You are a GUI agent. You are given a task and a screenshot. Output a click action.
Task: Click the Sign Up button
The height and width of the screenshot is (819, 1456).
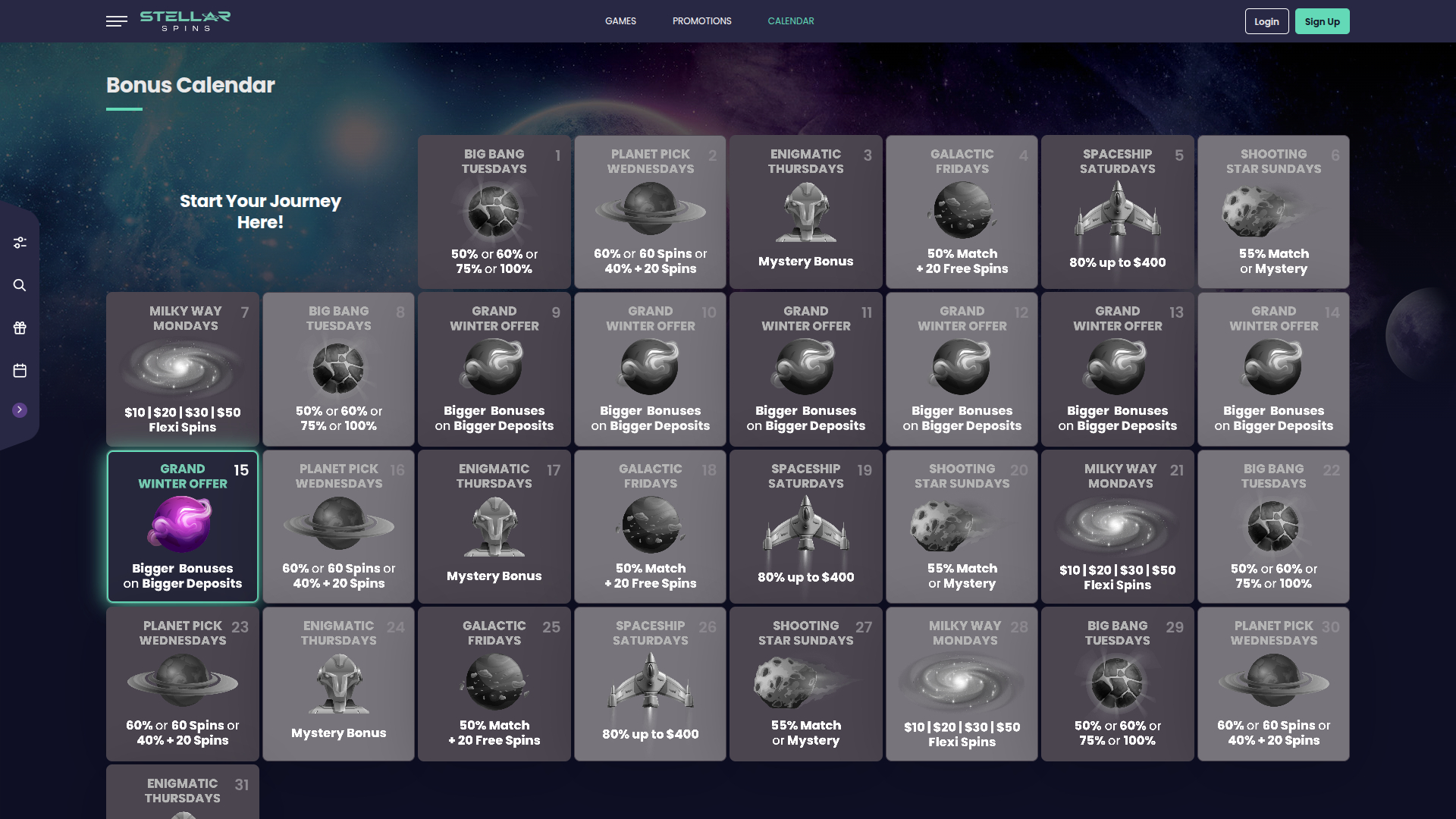(1322, 21)
